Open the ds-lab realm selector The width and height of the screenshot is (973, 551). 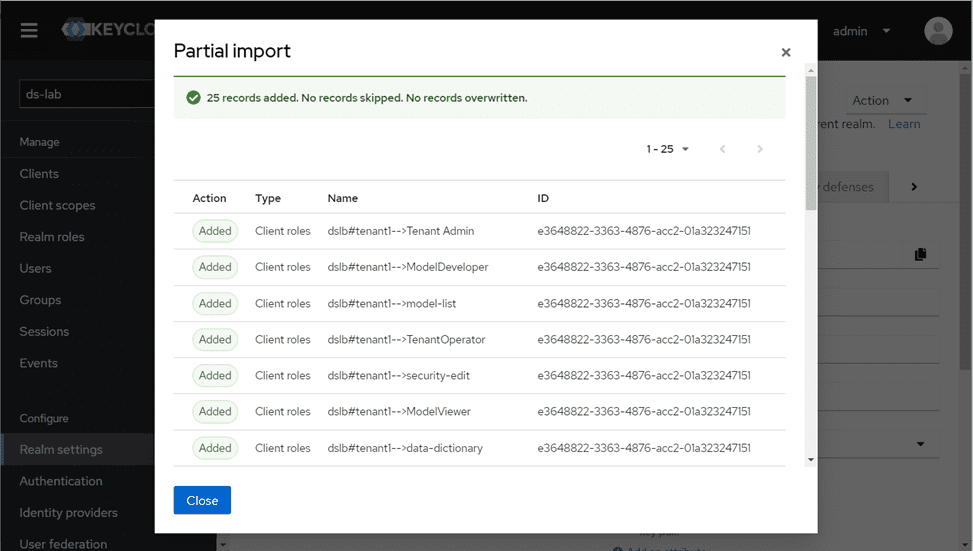(x=85, y=94)
